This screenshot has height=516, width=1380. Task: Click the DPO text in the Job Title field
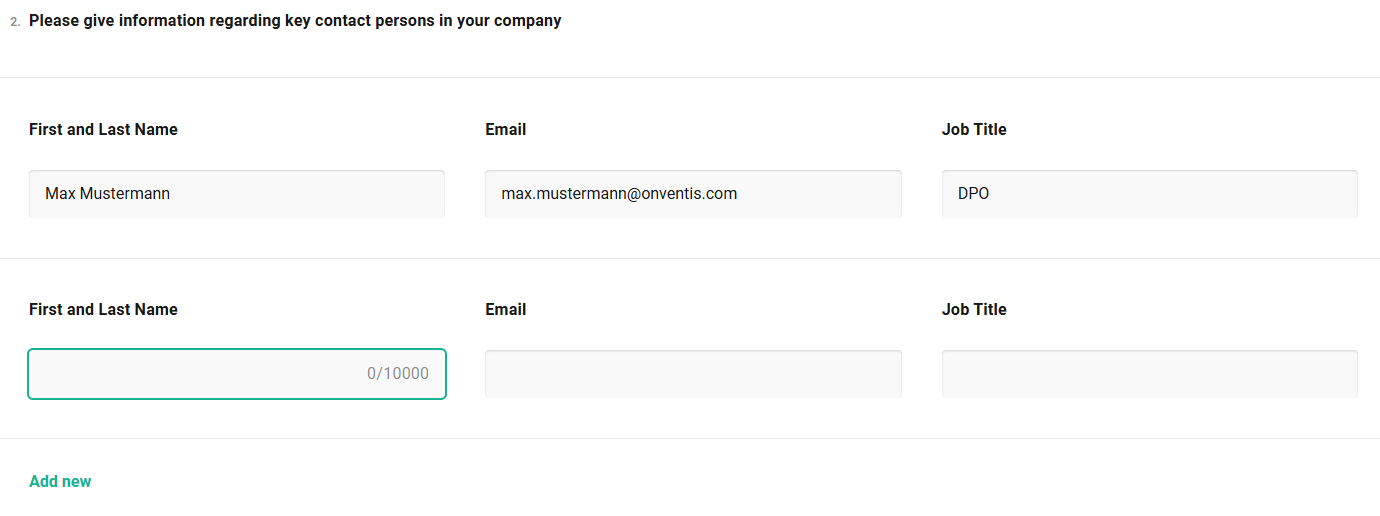(x=973, y=194)
